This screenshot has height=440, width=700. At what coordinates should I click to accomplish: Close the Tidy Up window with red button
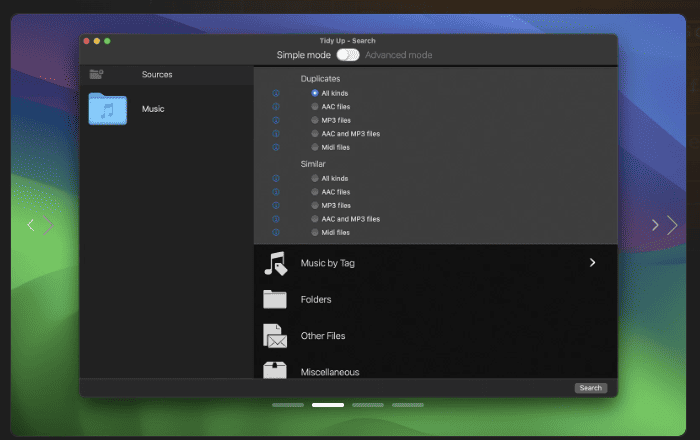[87, 41]
